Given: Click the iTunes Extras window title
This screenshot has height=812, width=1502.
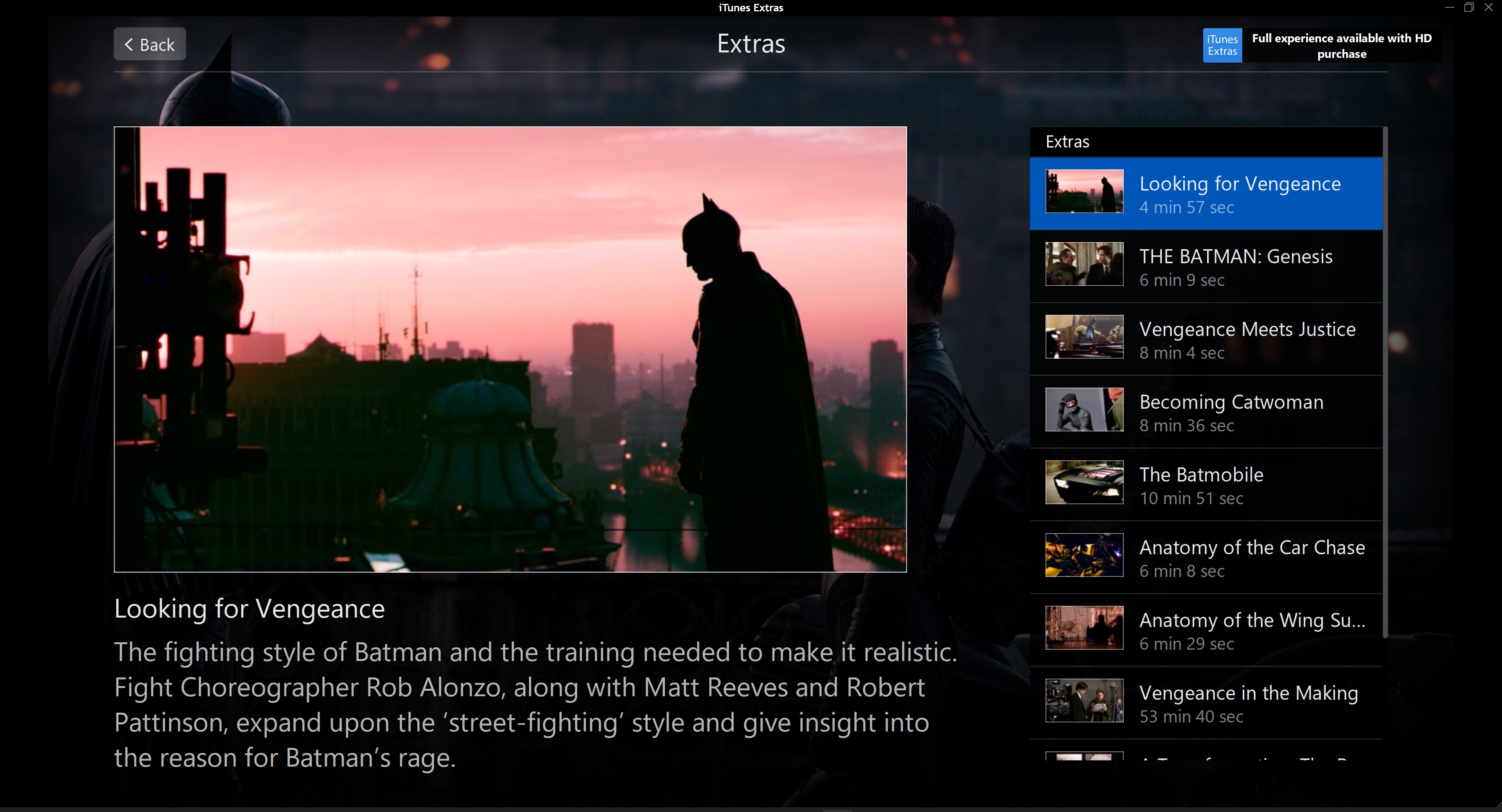Looking at the screenshot, I should (751, 7).
